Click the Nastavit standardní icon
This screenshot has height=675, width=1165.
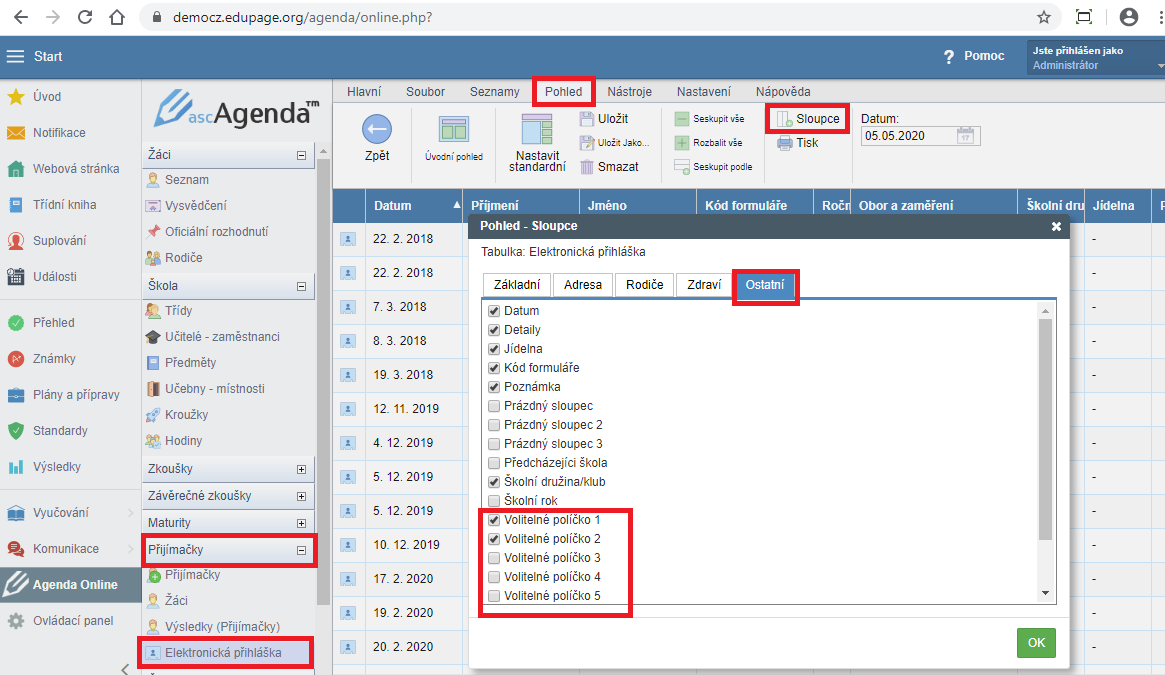click(x=537, y=130)
